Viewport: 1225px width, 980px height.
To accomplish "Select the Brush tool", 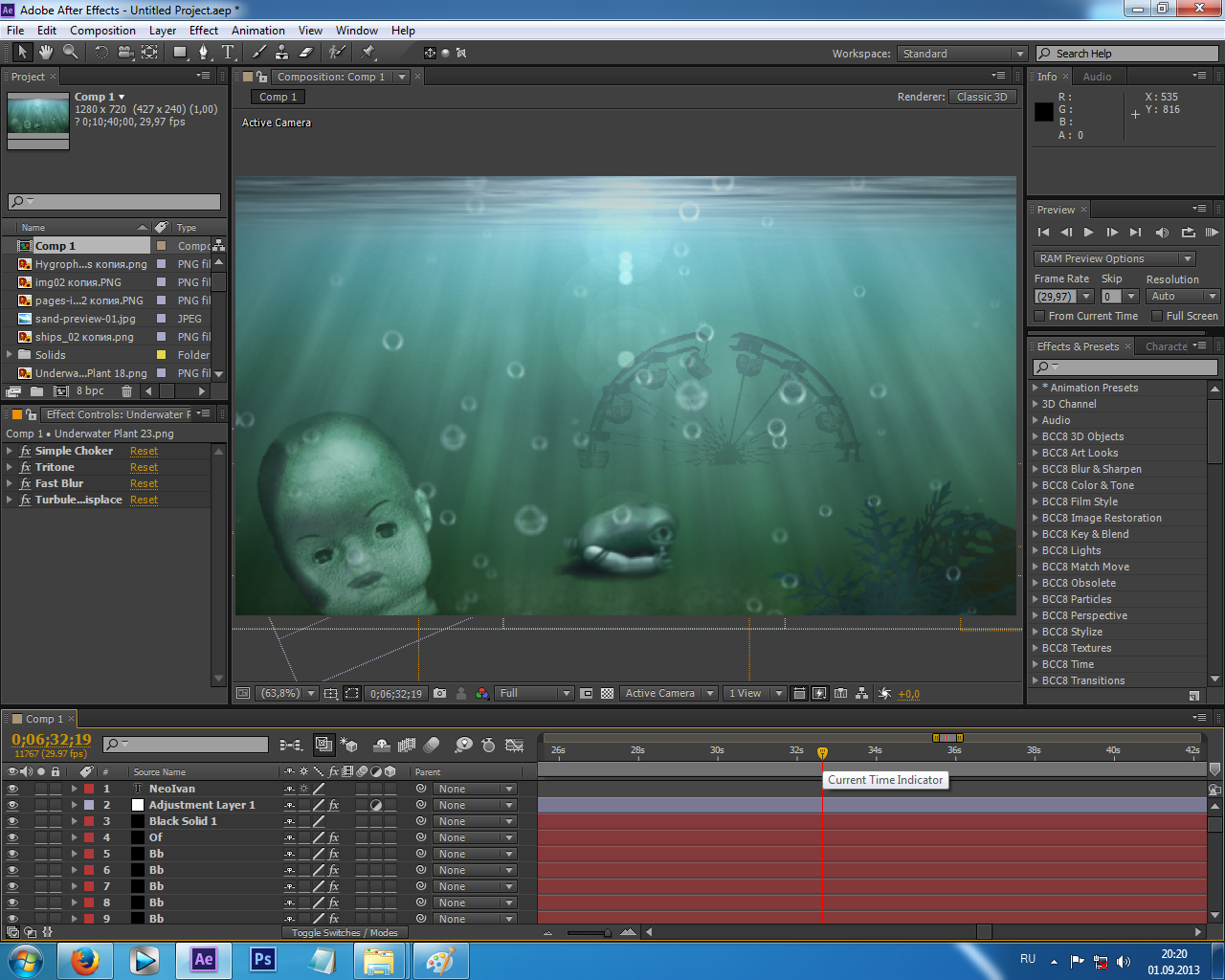I will (258, 52).
